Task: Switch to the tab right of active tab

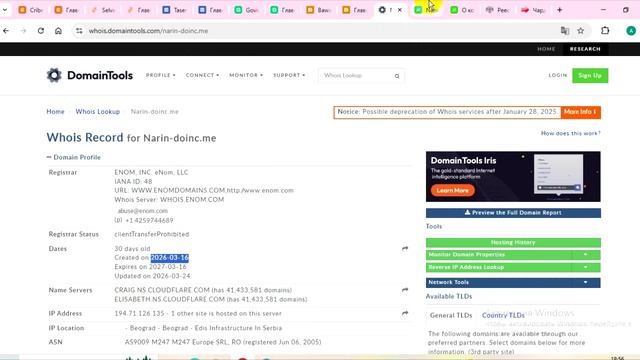Action: tap(426, 10)
